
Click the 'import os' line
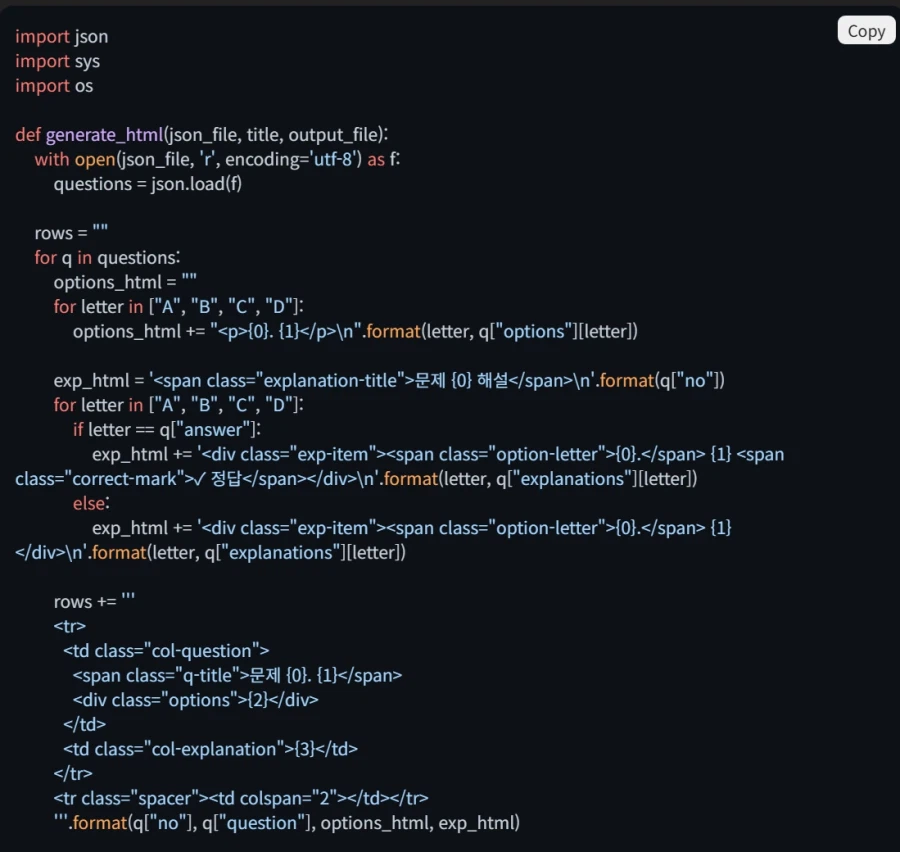54,86
